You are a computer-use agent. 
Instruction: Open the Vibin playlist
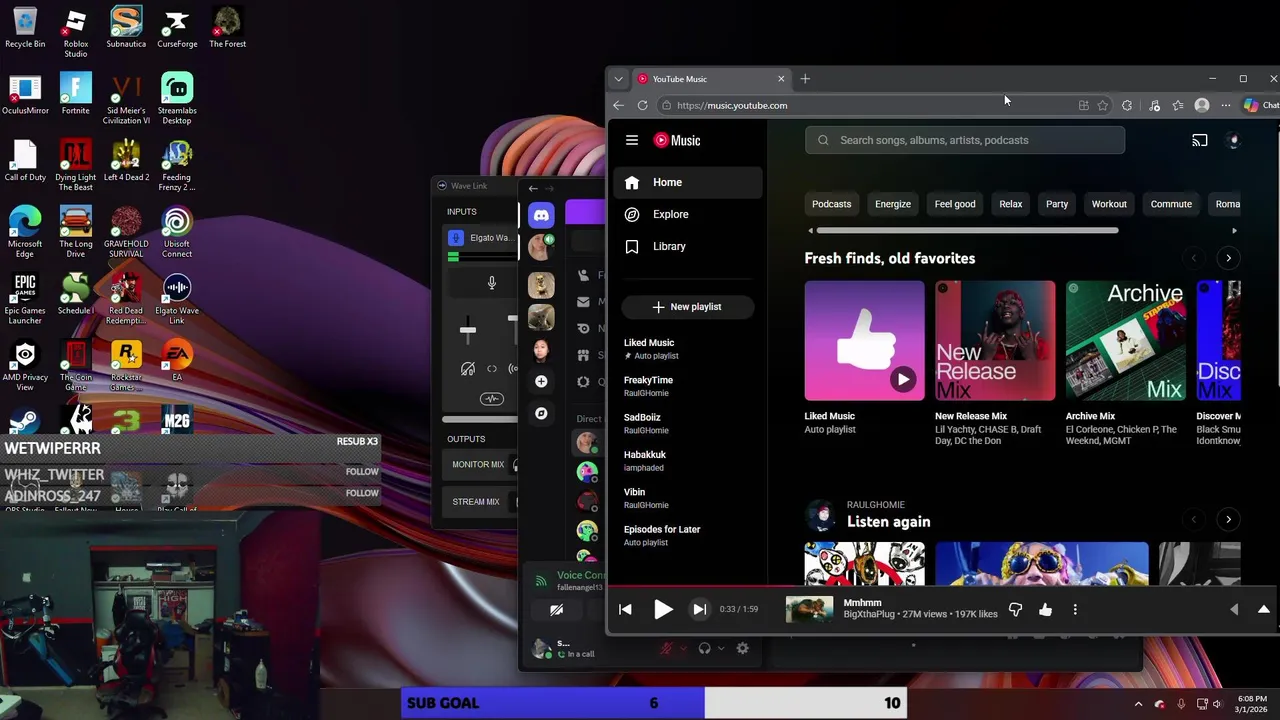tap(688, 498)
